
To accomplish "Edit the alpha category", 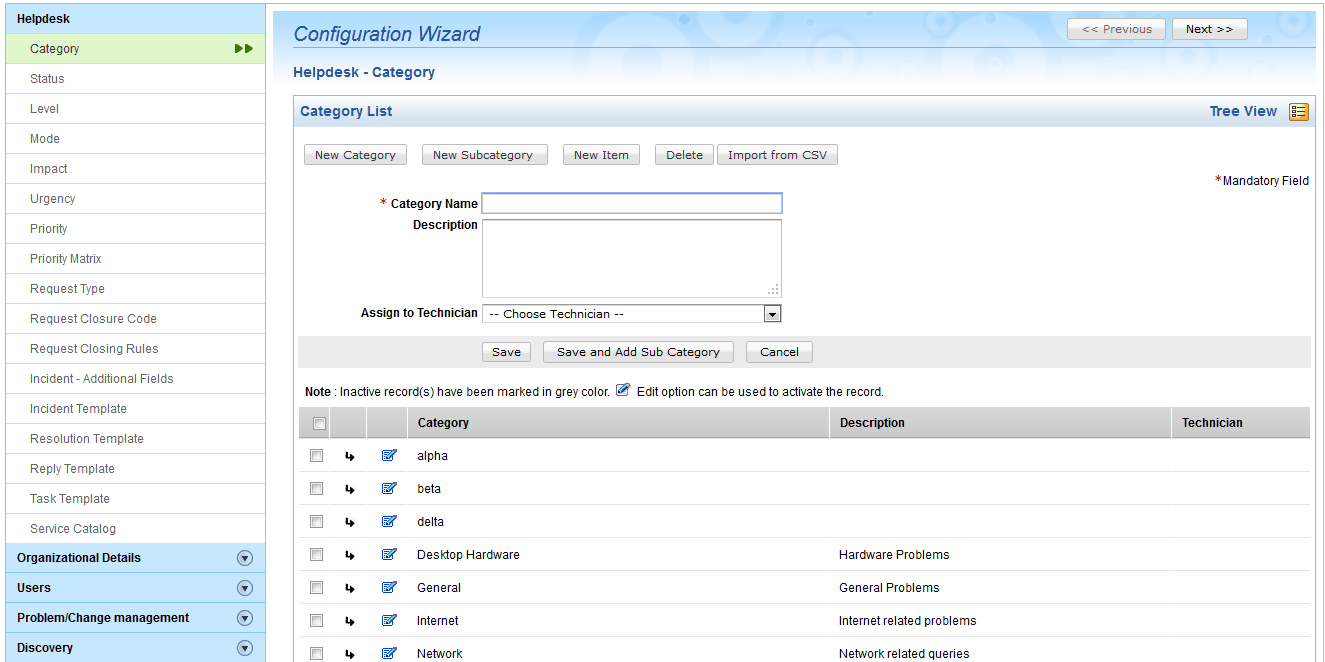I will (x=389, y=456).
